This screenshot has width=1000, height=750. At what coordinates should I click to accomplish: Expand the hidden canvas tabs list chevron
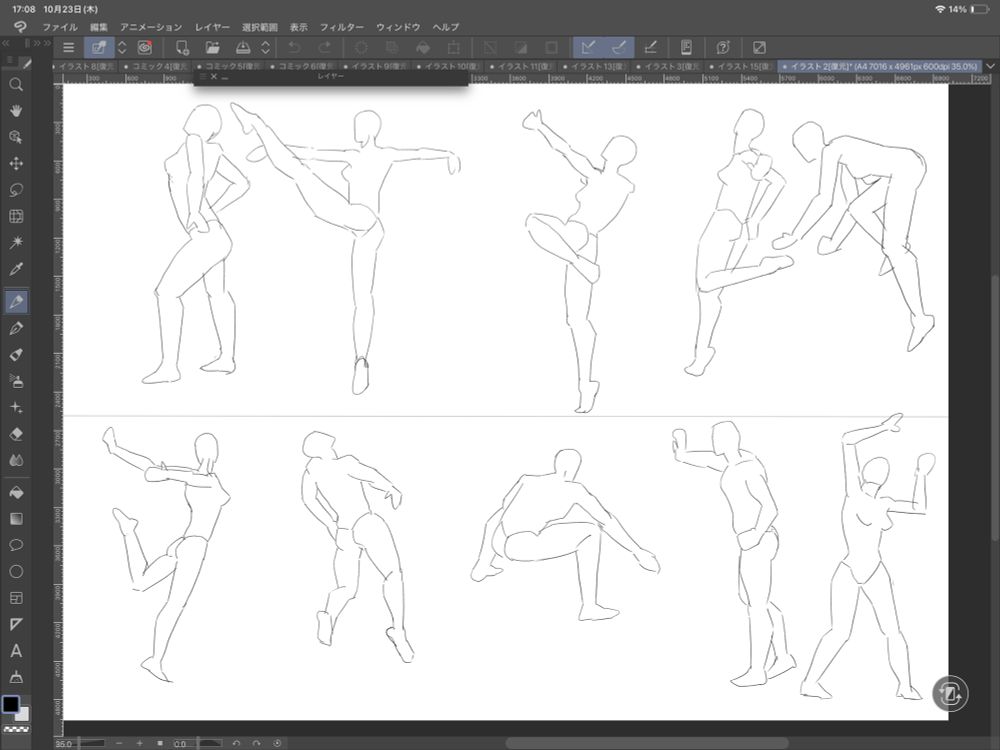click(x=990, y=66)
